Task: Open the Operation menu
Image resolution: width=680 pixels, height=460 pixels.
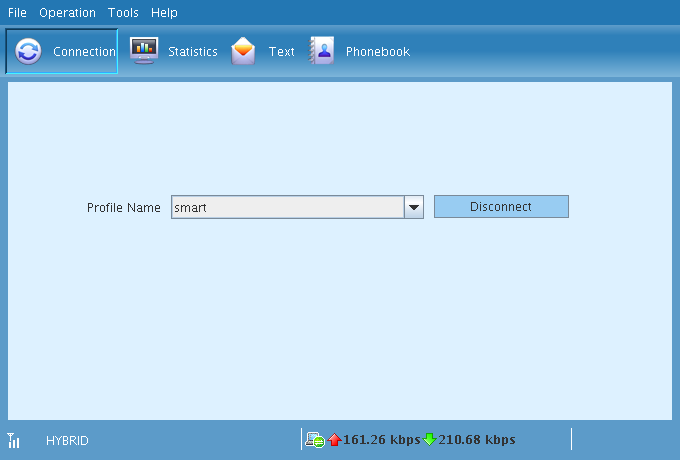Action: tap(67, 13)
